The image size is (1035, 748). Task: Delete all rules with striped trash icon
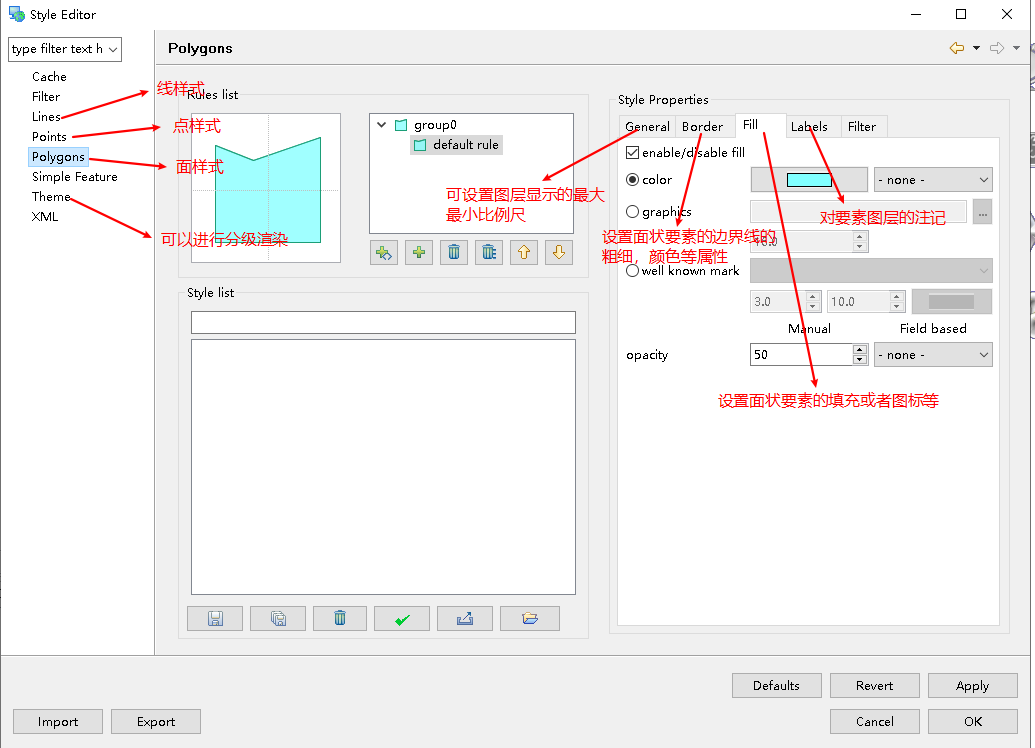pyautogui.click(x=488, y=252)
